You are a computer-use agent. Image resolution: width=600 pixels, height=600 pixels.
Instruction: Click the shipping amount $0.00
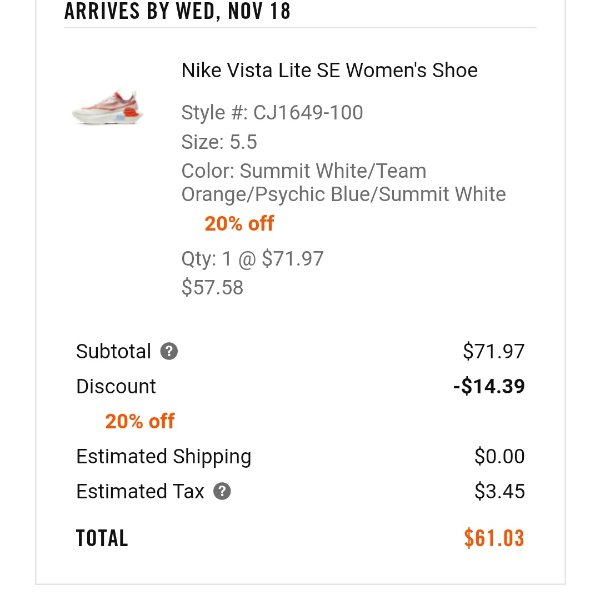click(x=499, y=456)
